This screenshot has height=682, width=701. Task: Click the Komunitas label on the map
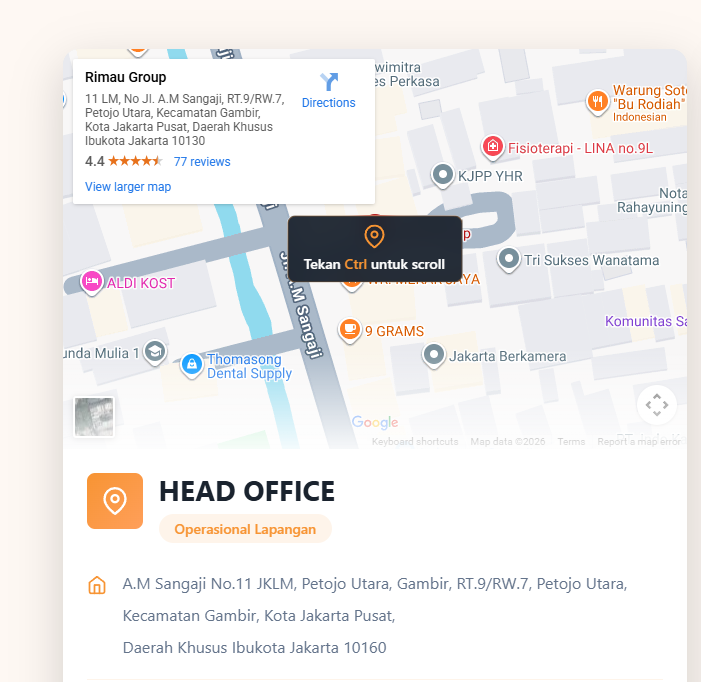645,321
